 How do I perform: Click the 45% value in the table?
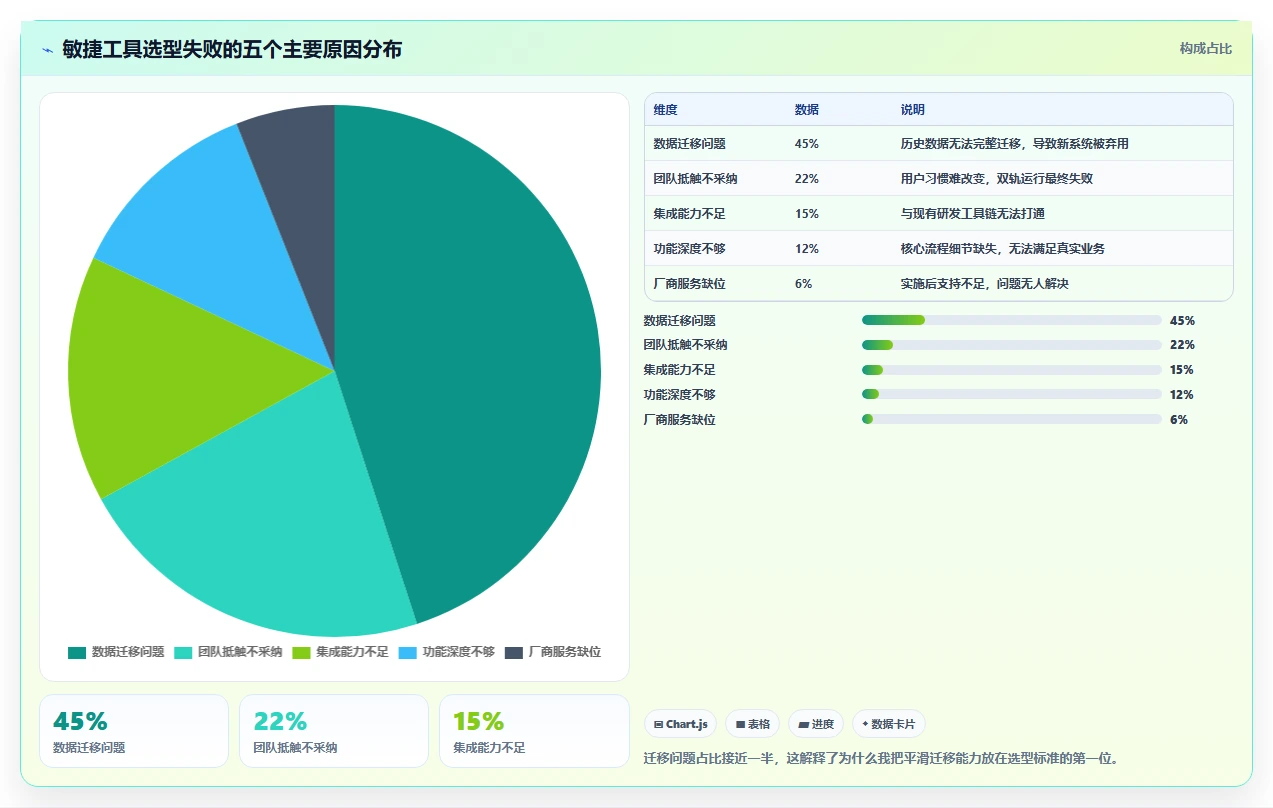point(806,144)
